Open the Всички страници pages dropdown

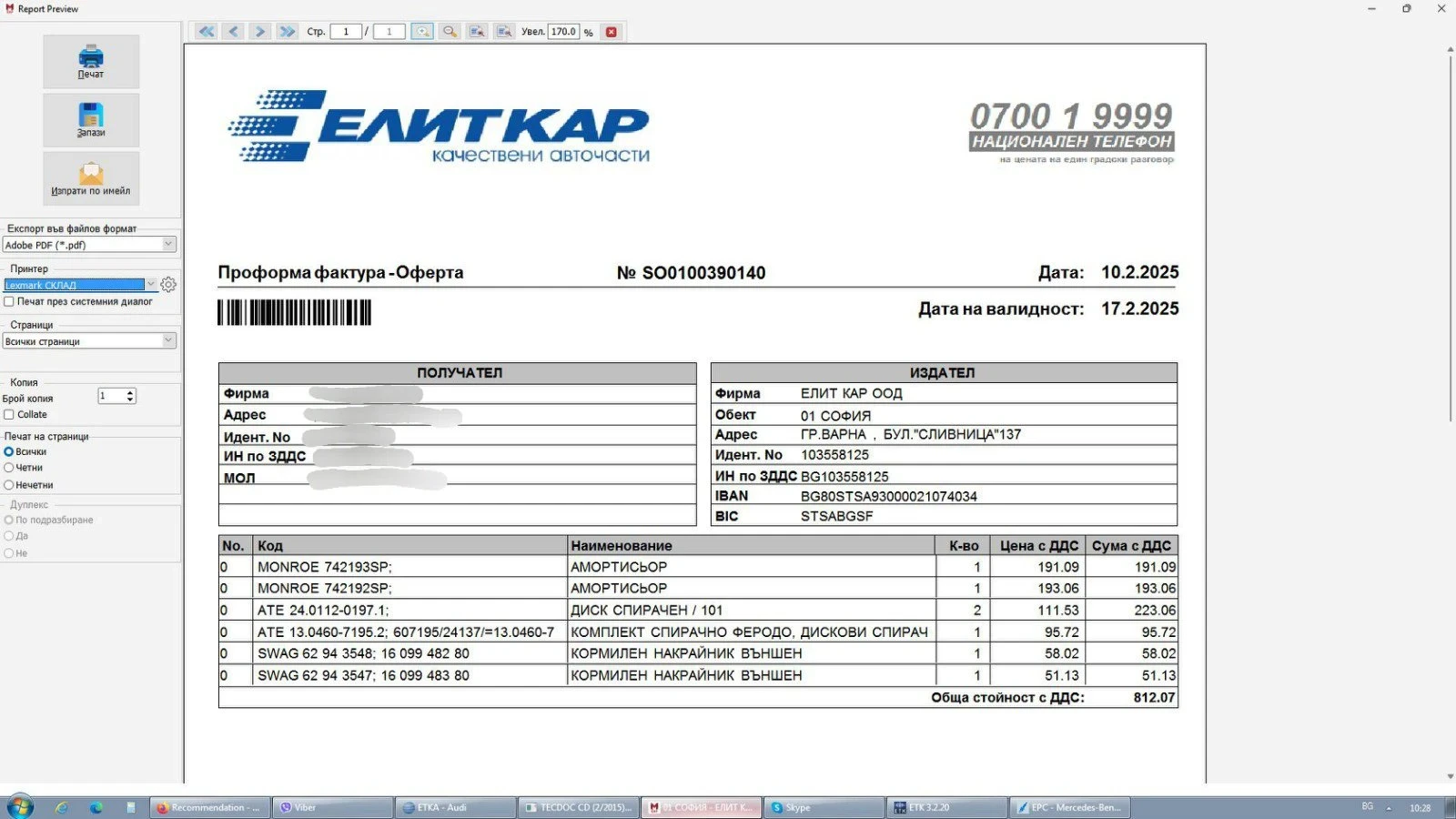[x=168, y=340]
